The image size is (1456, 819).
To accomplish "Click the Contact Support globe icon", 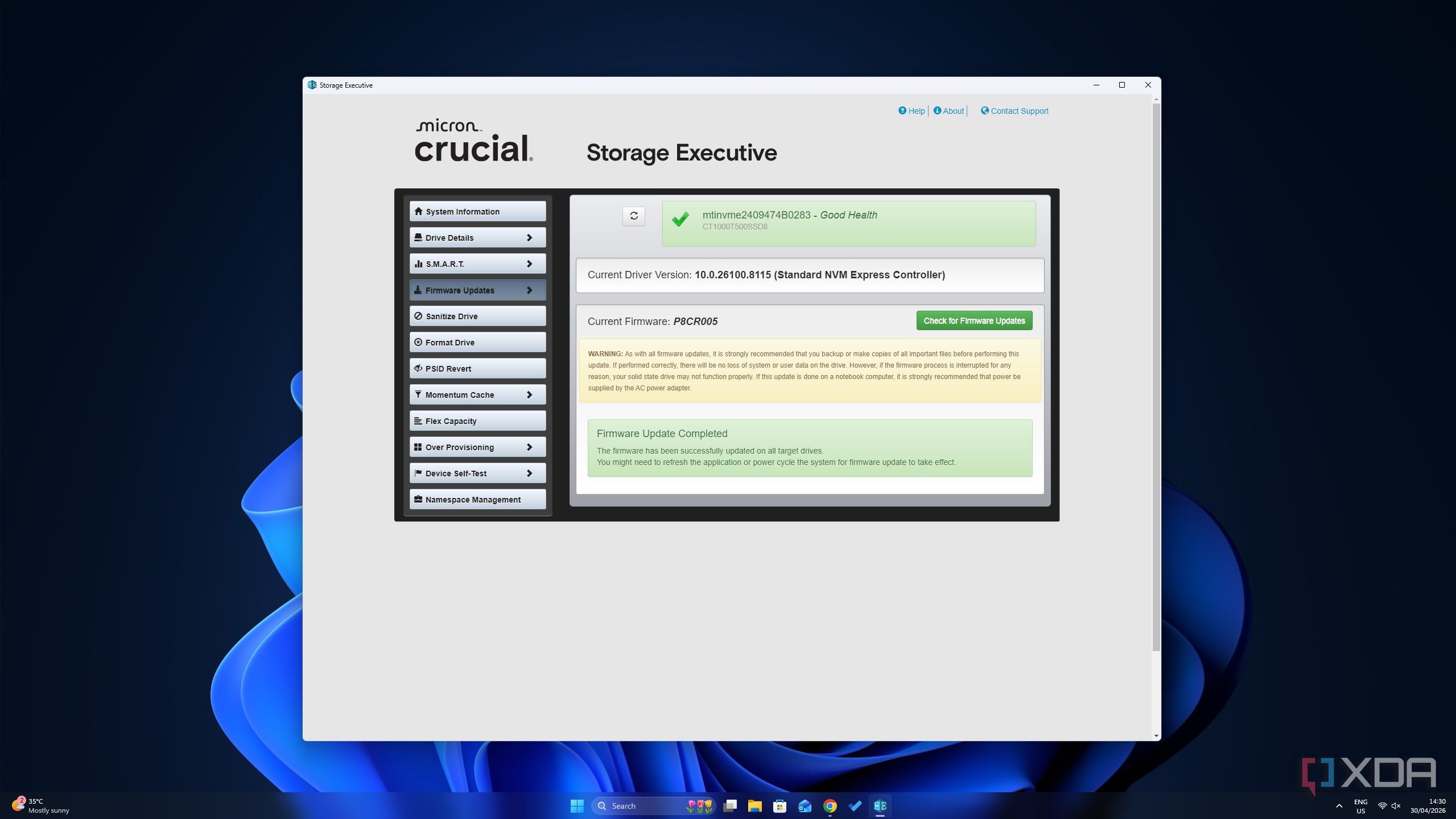I will (984, 110).
